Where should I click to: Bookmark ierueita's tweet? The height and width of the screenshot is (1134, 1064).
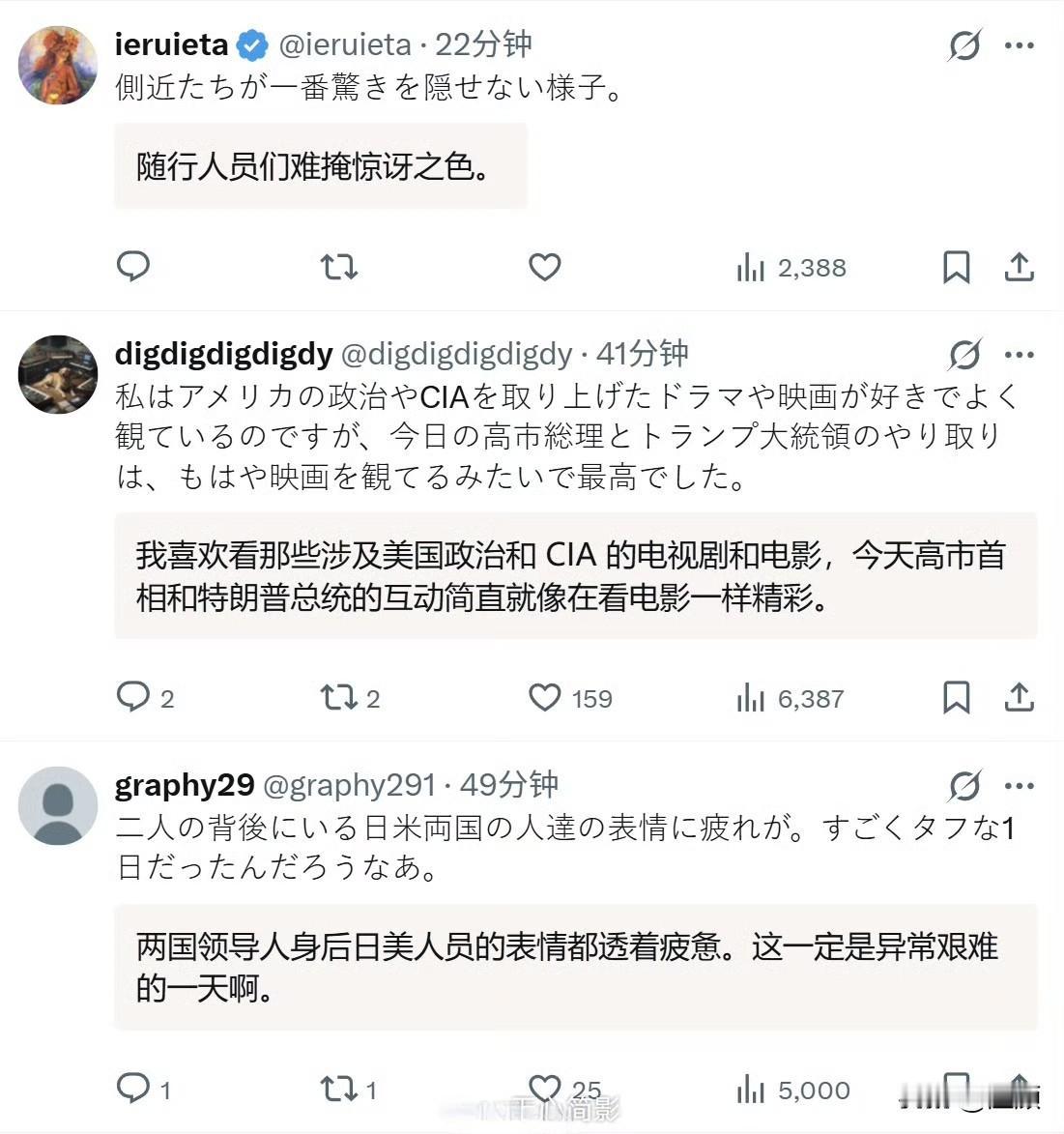tap(956, 267)
